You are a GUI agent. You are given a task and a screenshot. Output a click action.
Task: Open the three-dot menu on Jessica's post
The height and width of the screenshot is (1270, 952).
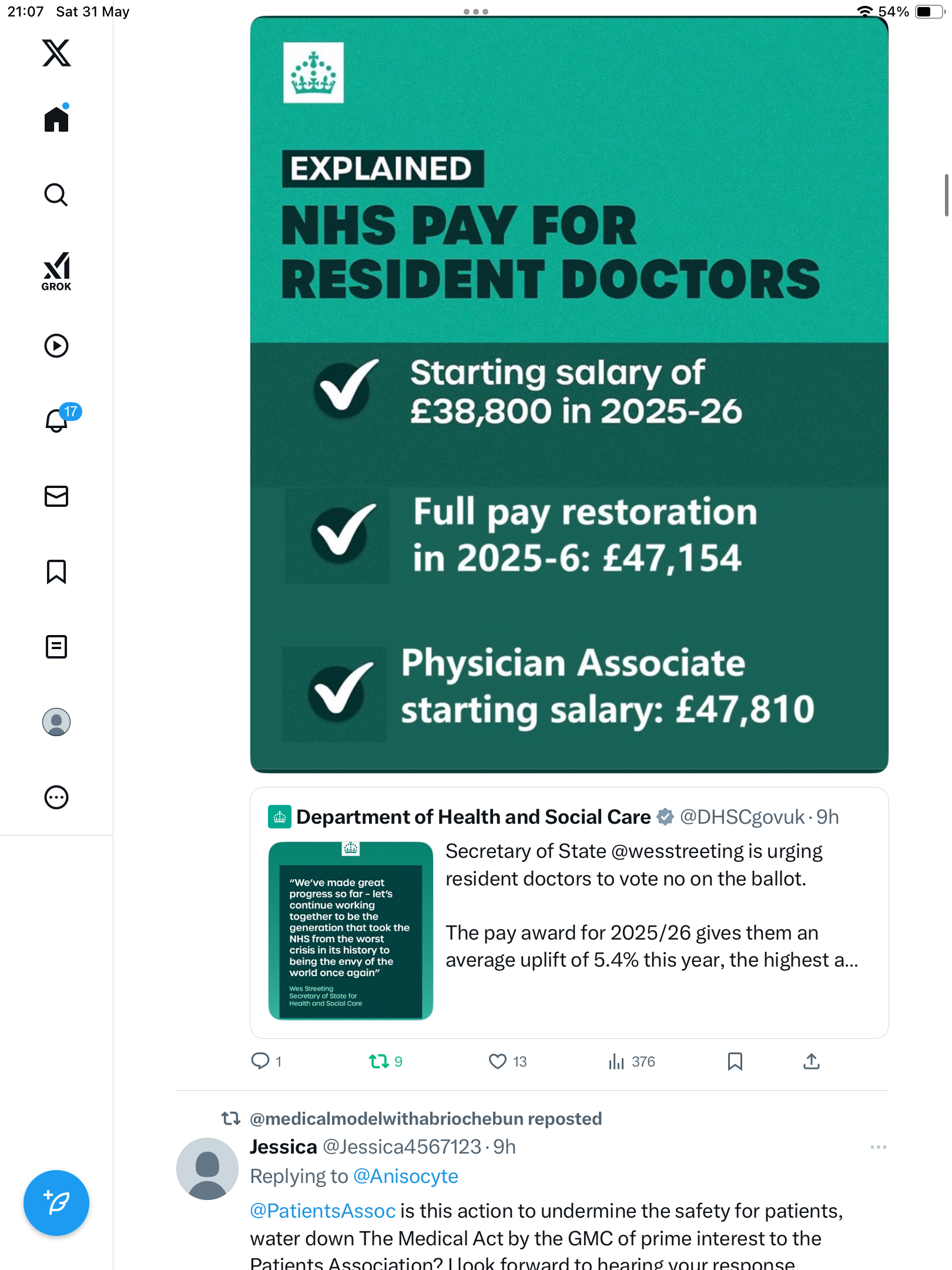pos(878,1147)
